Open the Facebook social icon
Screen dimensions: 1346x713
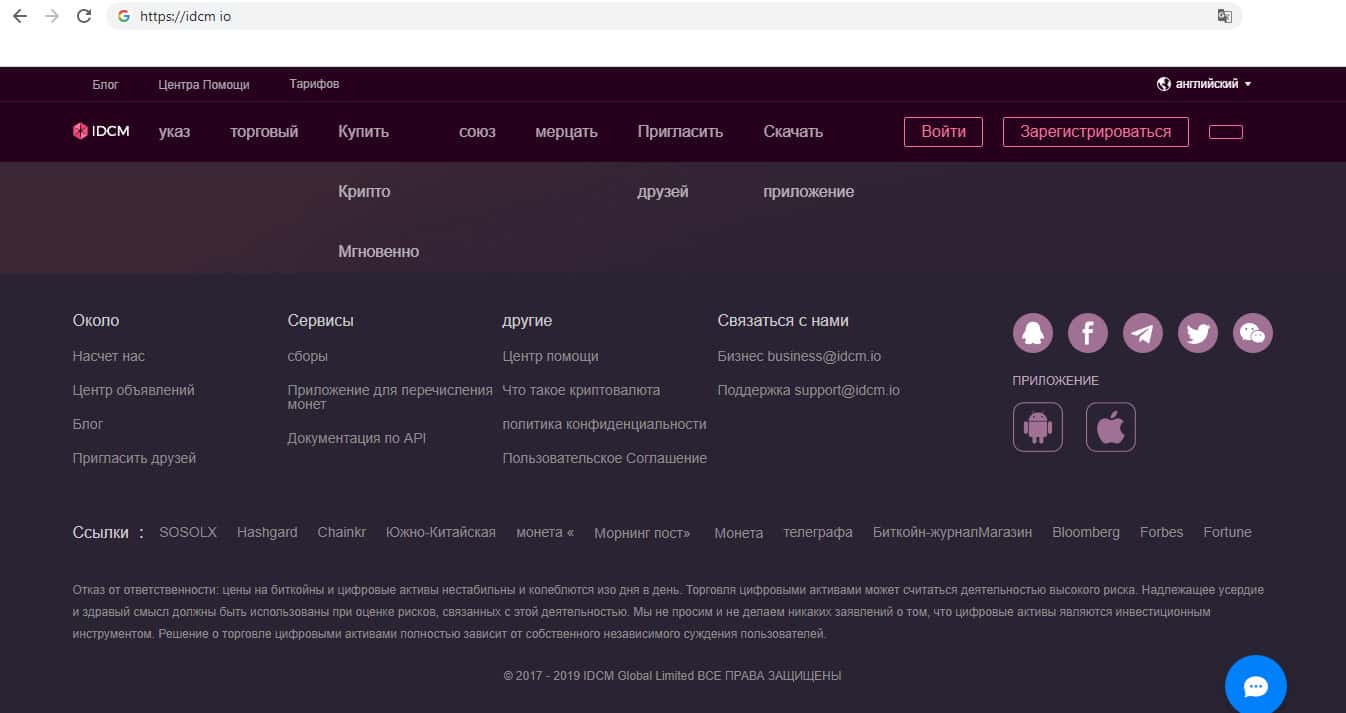pos(1088,333)
